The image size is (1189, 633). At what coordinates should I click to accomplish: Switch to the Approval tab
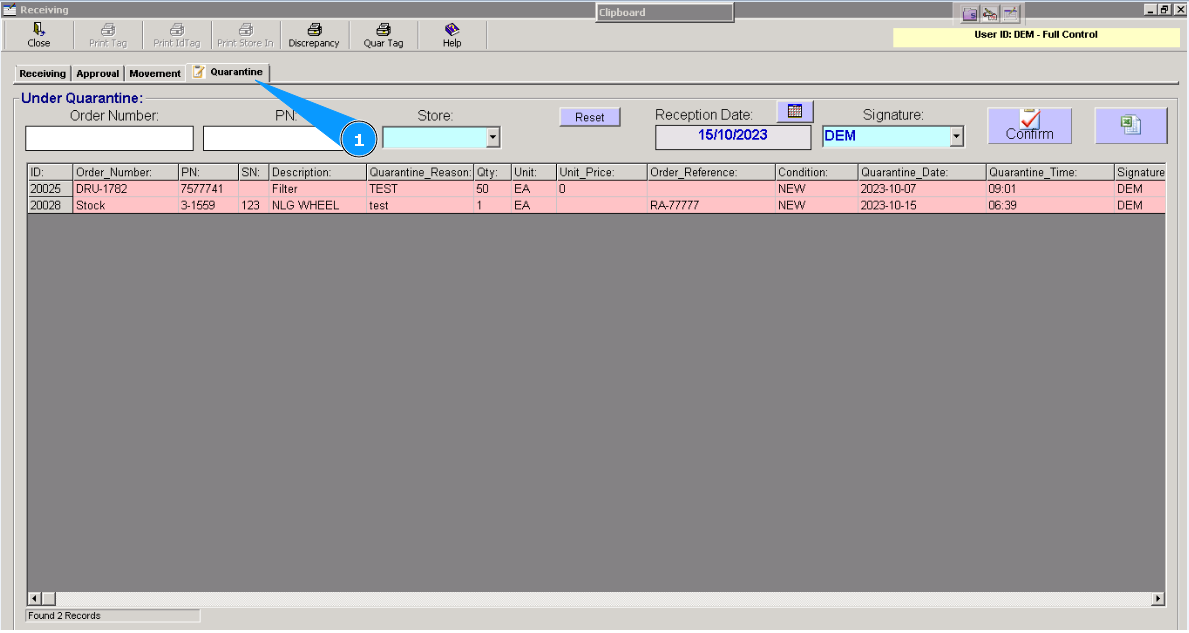[x=97, y=72]
